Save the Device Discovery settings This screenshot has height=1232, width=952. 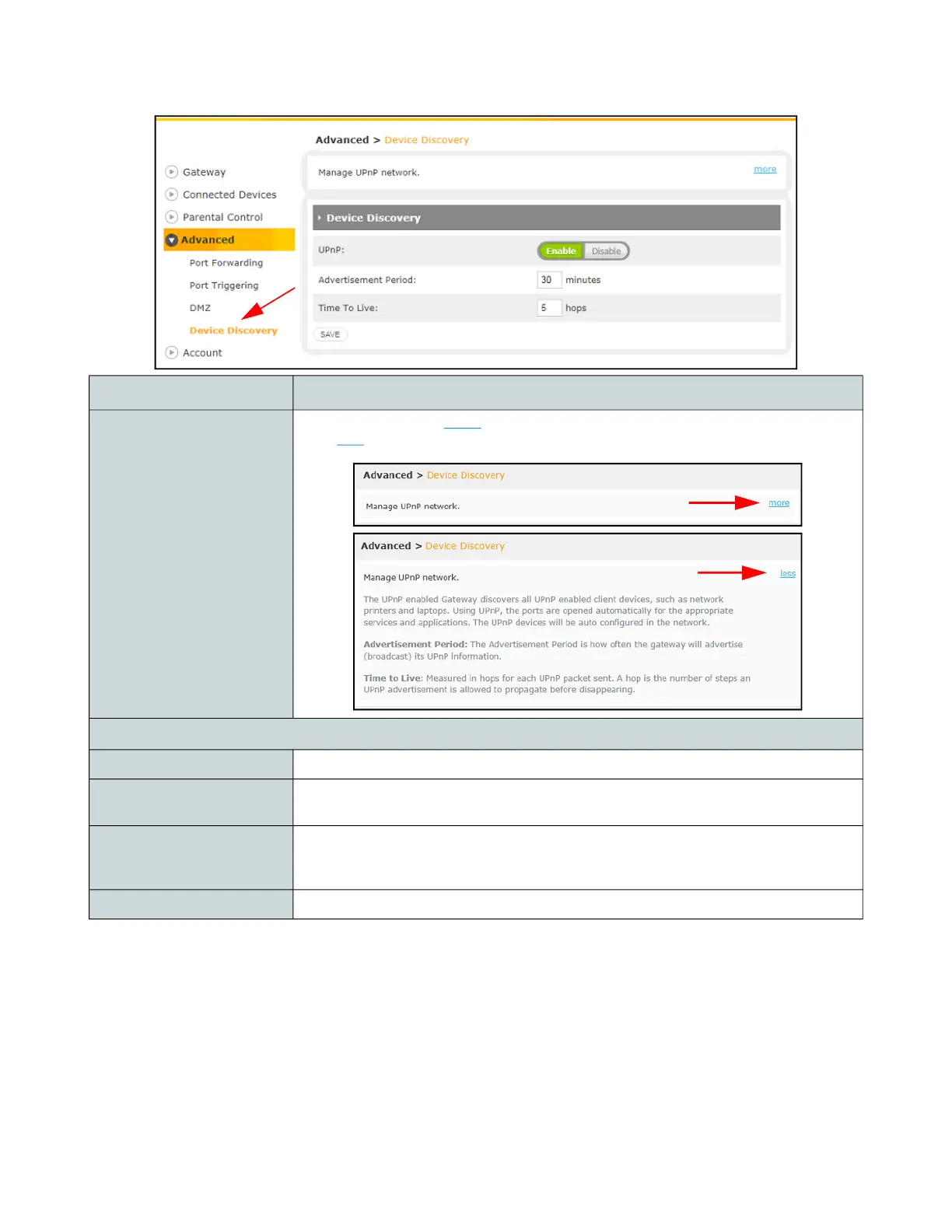pyautogui.click(x=331, y=334)
